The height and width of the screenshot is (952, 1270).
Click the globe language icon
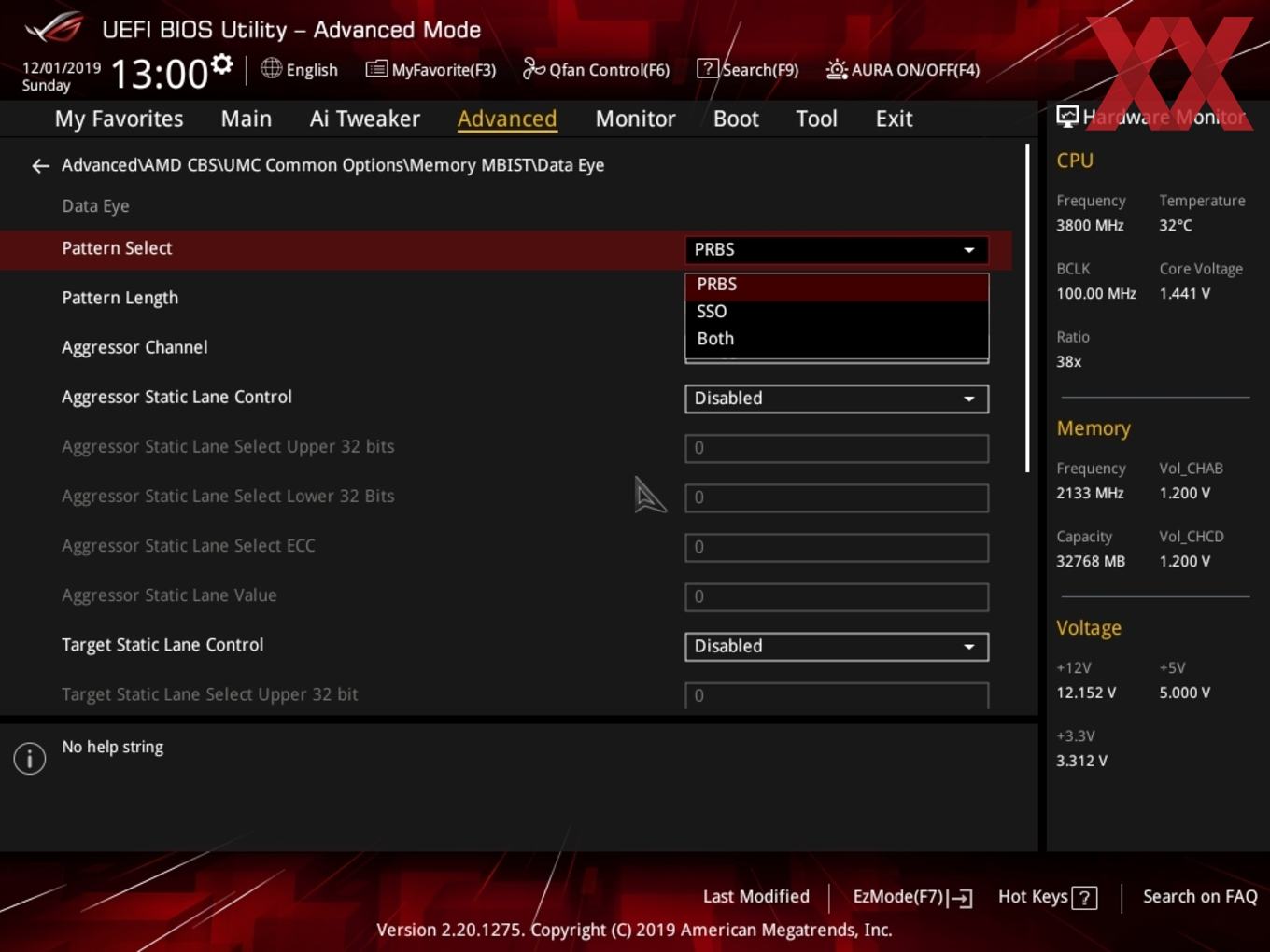pyautogui.click(x=271, y=68)
